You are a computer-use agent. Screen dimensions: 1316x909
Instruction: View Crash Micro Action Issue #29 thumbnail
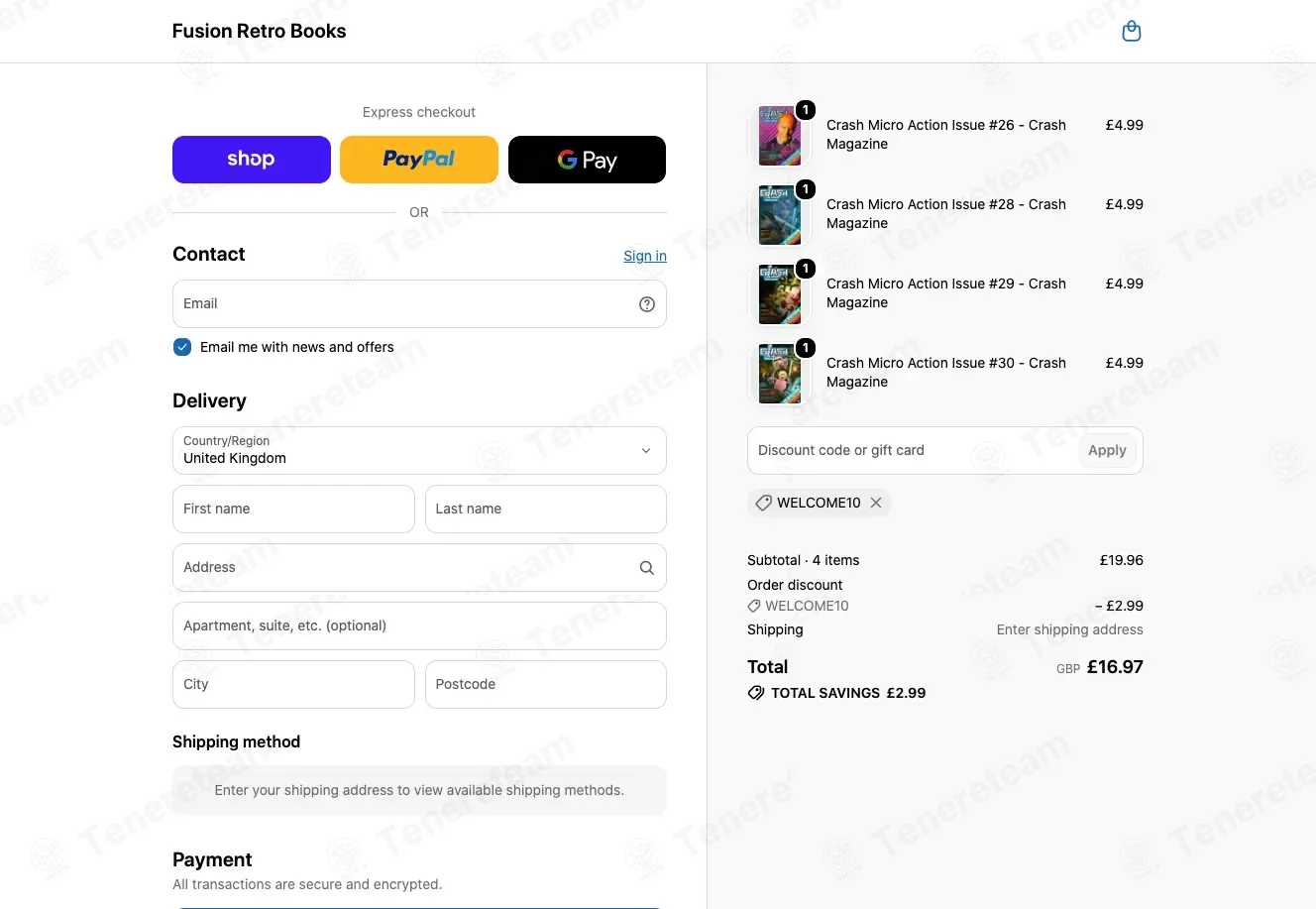point(780,293)
